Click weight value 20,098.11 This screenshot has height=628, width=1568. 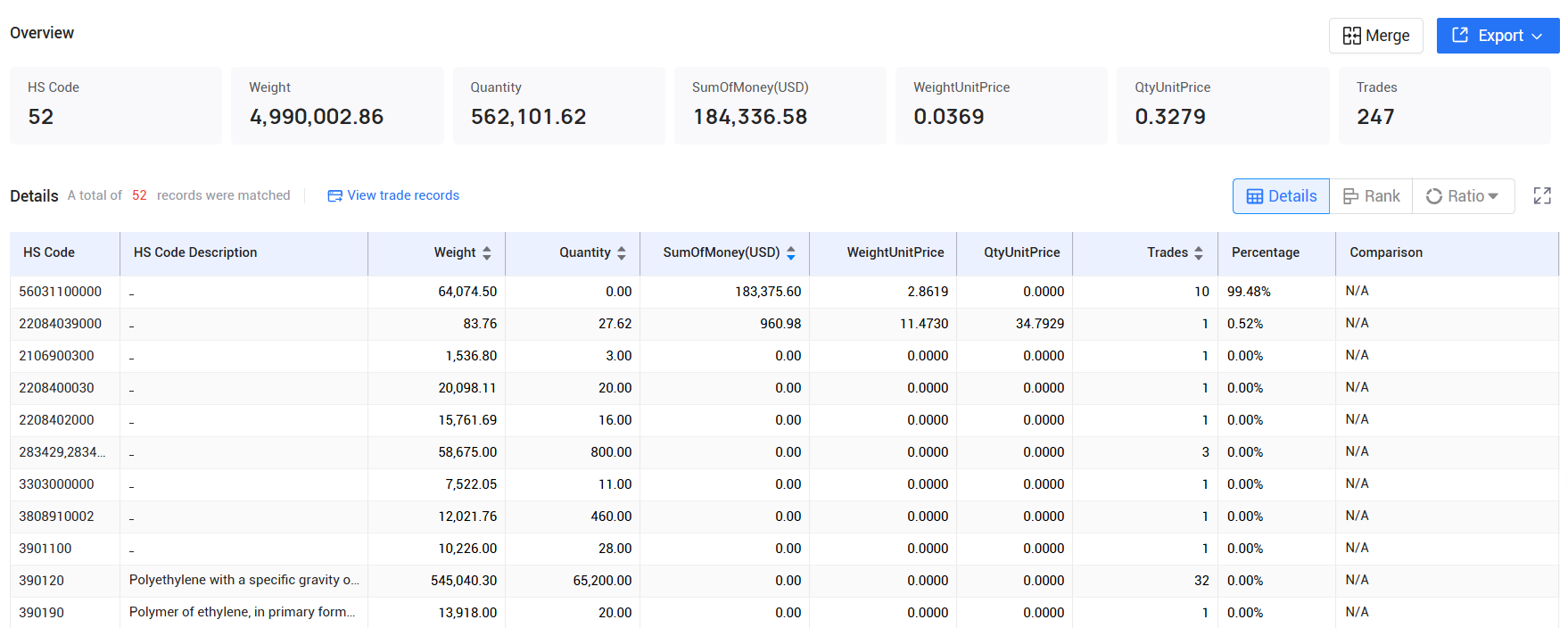(467, 388)
